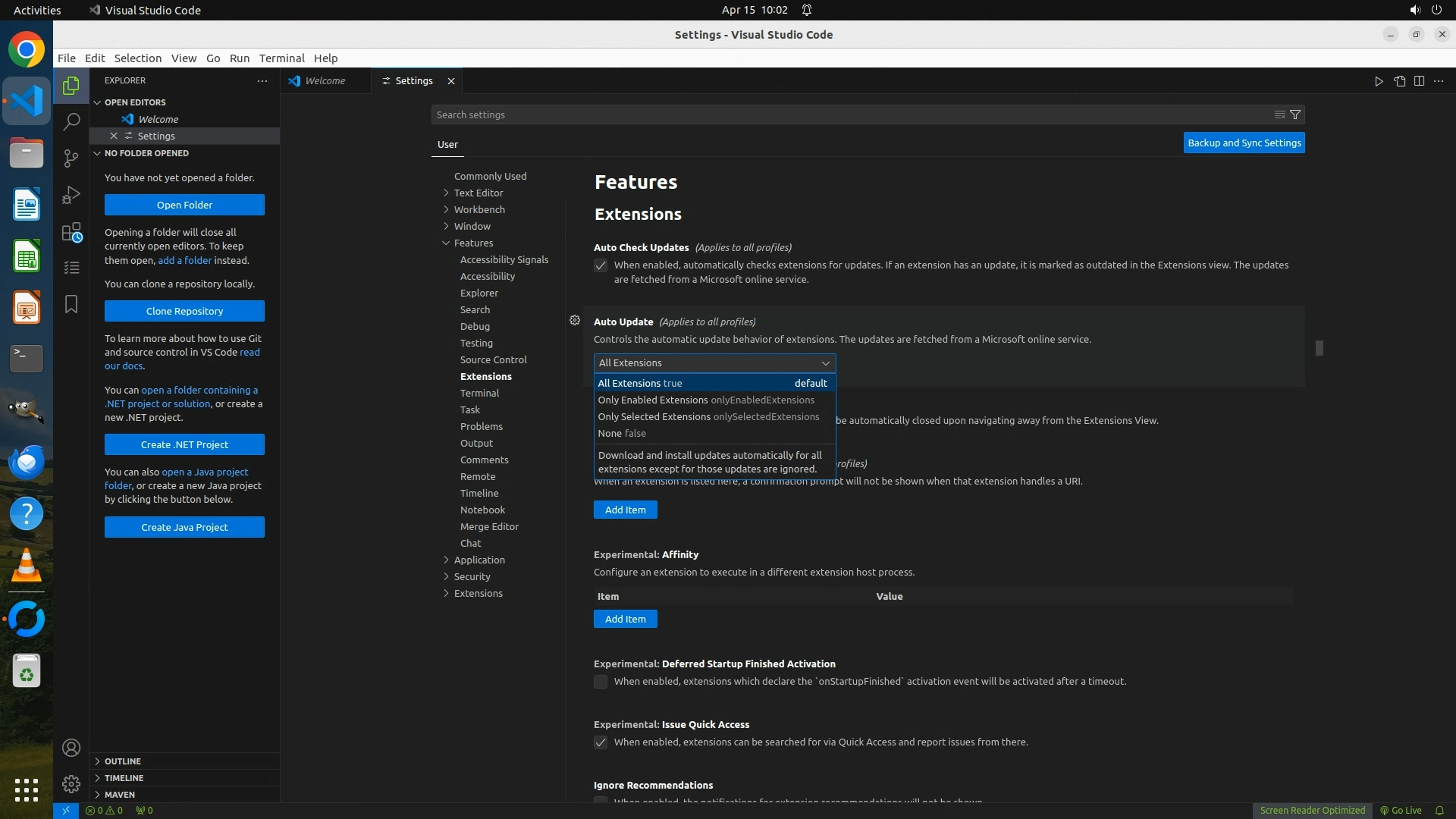The image size is (1456, 819).
Task: Switch to the Welcome tab
Action: pos(325,81)
